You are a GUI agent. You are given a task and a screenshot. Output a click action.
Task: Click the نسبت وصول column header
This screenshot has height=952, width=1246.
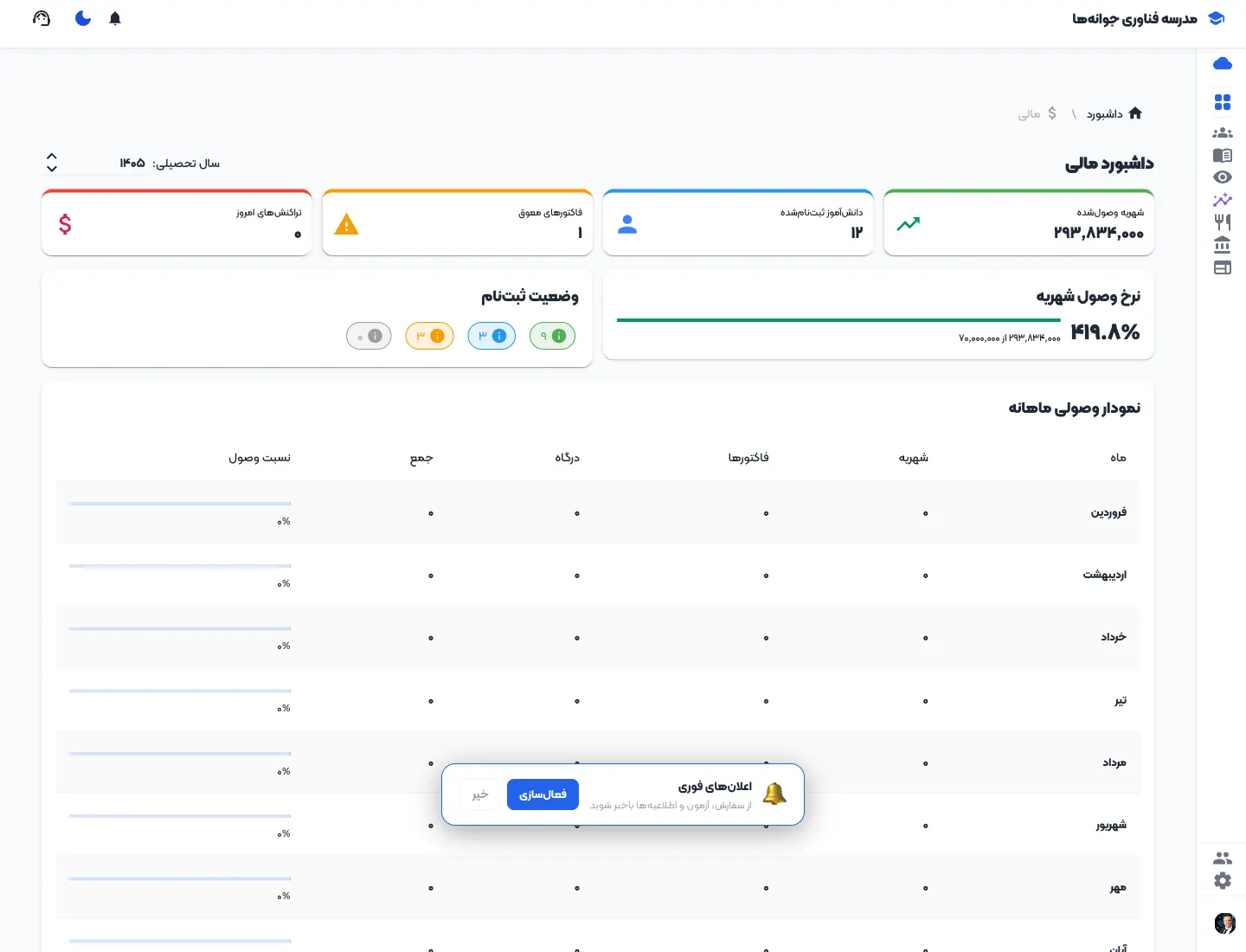(x=260, y=458)
